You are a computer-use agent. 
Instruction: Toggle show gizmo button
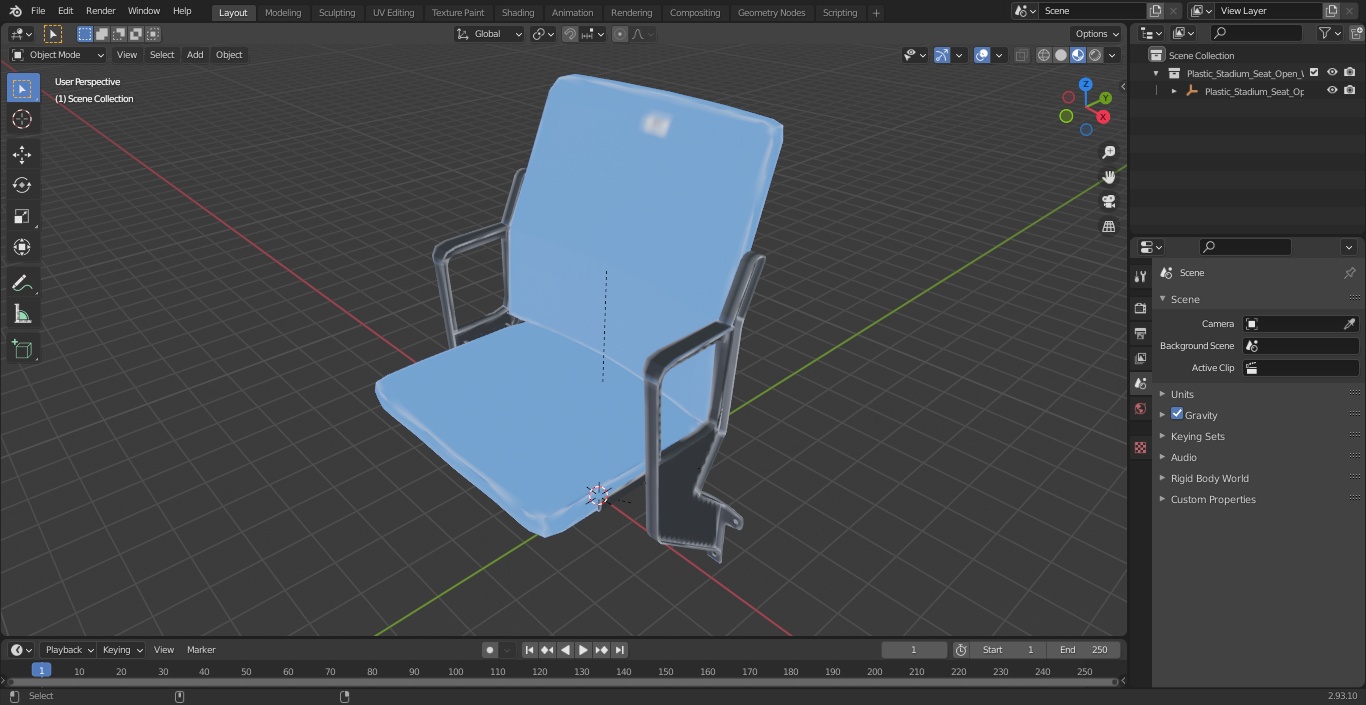pyautogui.click(x=942, y=55)
